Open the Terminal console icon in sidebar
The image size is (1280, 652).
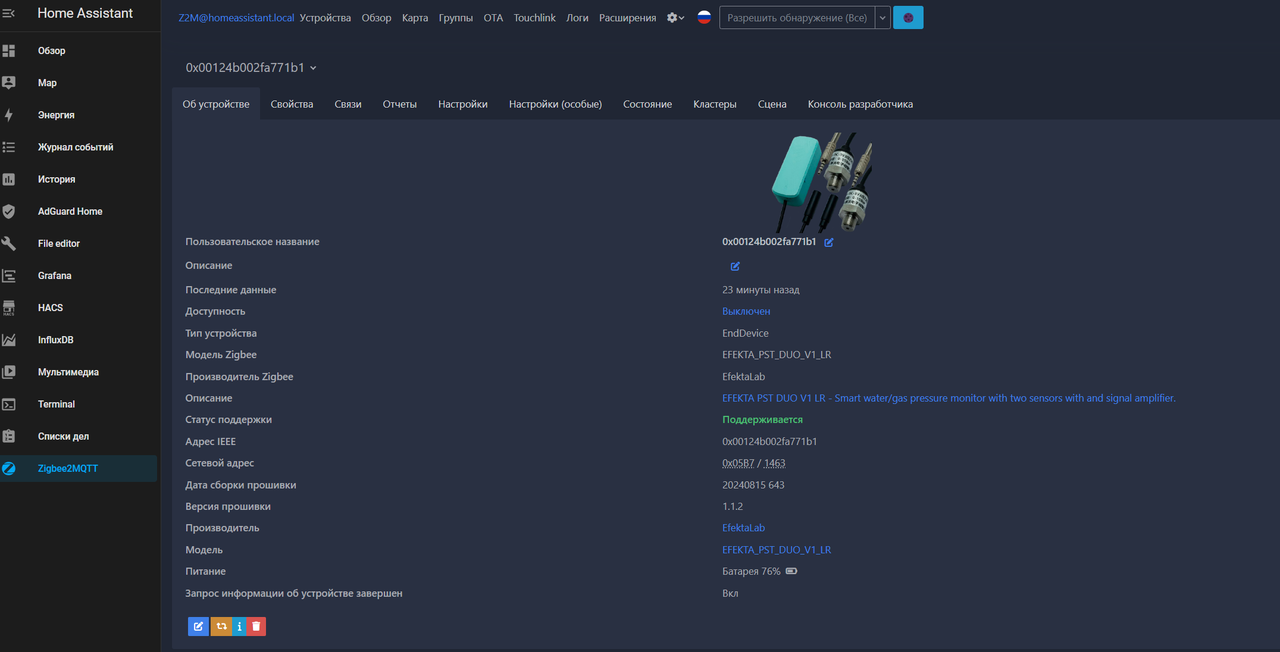coord(9,404)
